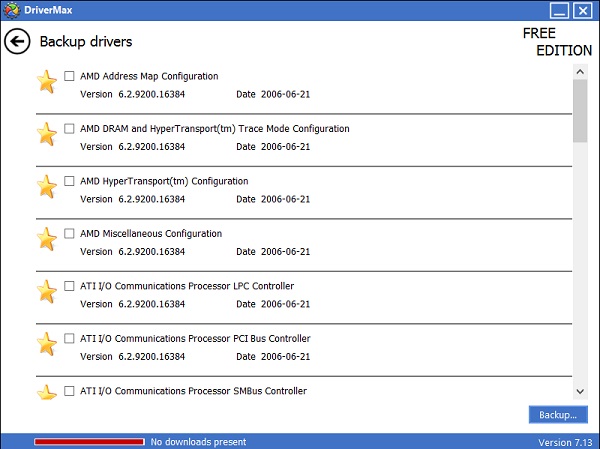
Task: Click date 2006-06-21 of ATI PCI Bus Controller
Action: point(285,356)
